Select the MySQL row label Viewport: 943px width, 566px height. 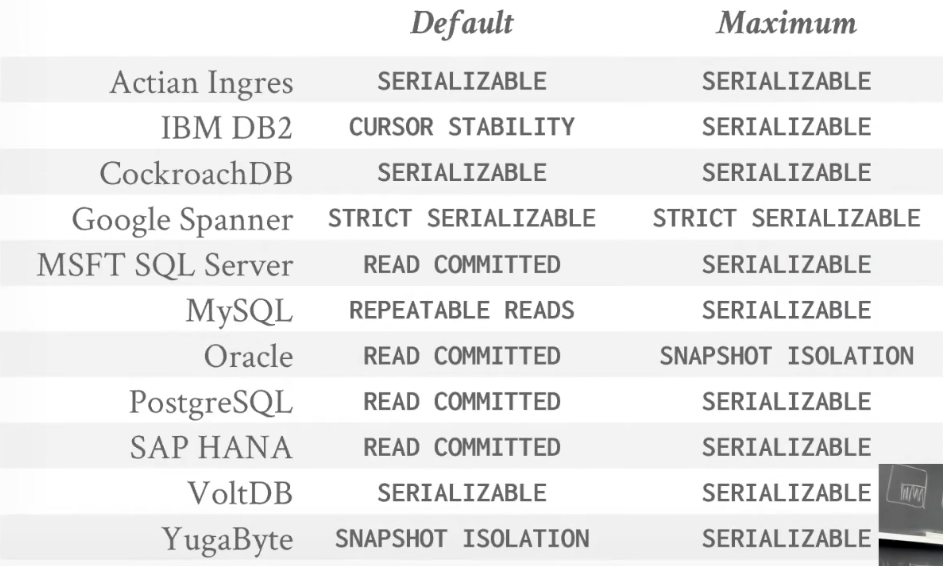click(x=239, y=312)
